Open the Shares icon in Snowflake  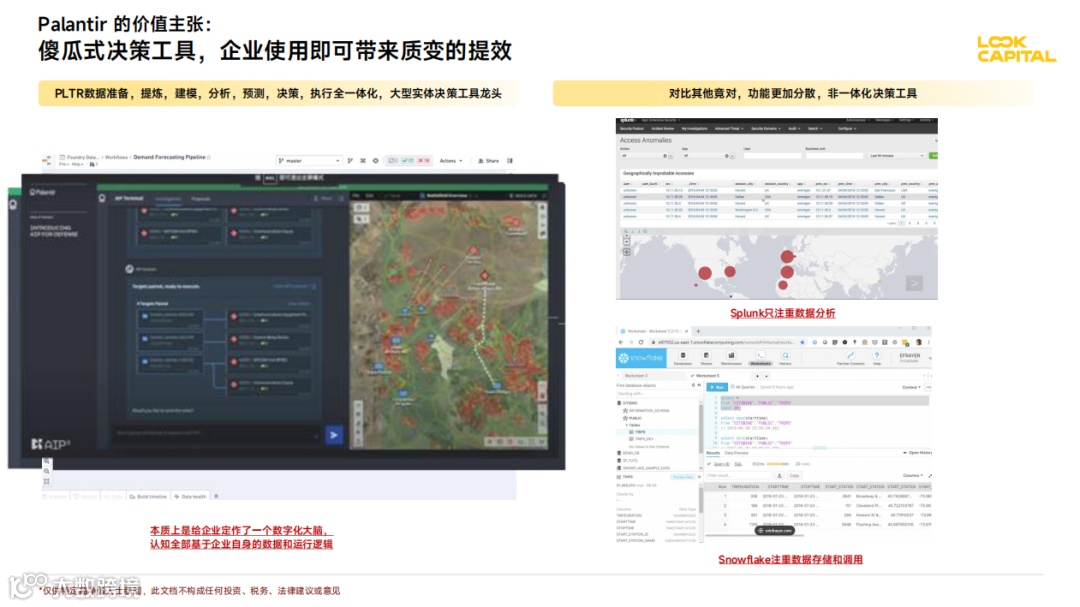[706, 358]
